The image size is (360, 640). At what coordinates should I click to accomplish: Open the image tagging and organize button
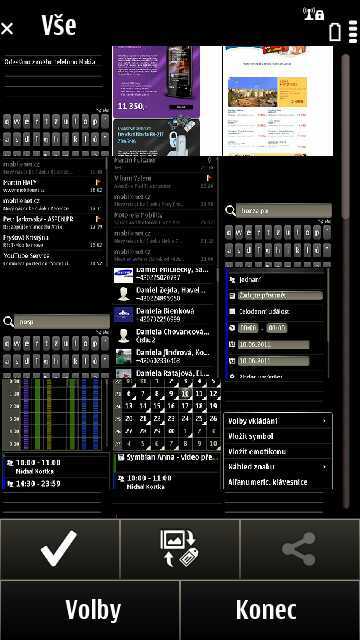click(x=180, y=549)
